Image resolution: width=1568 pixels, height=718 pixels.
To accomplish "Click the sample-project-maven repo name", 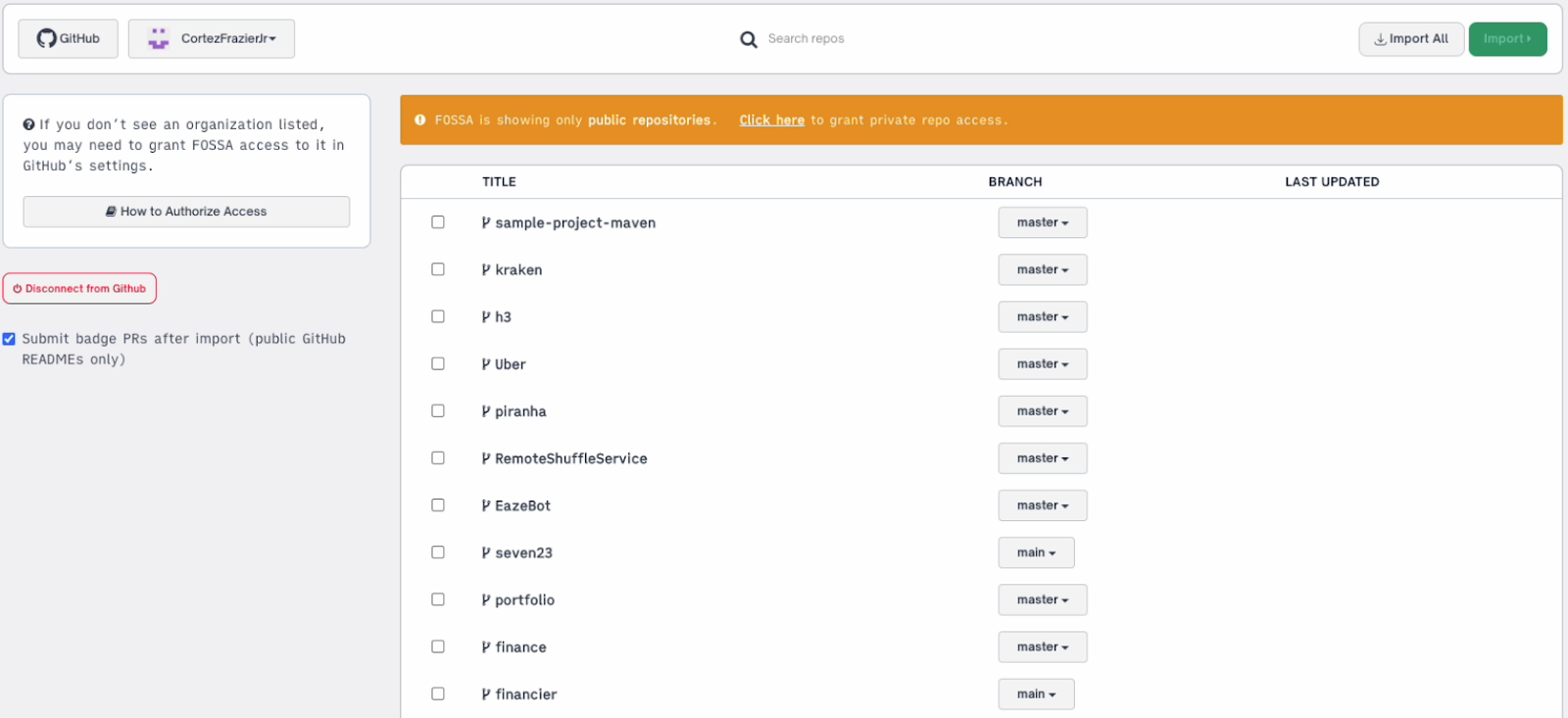I will [575, 222].
